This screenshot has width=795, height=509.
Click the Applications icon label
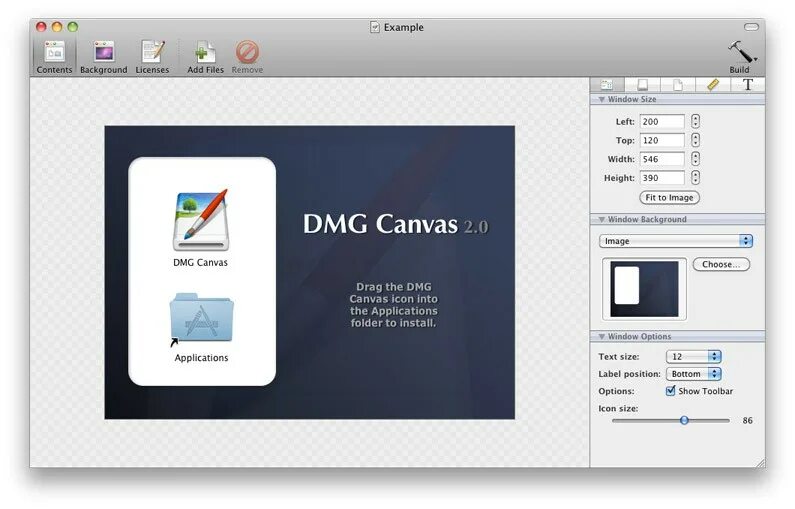tap(201, 358)
